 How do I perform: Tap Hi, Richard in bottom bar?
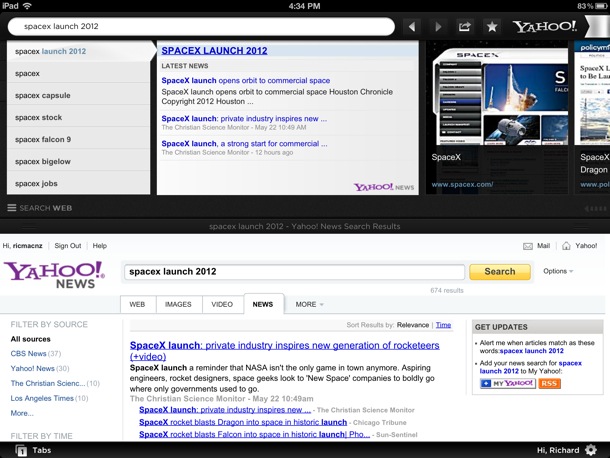(x=558, y=450)
